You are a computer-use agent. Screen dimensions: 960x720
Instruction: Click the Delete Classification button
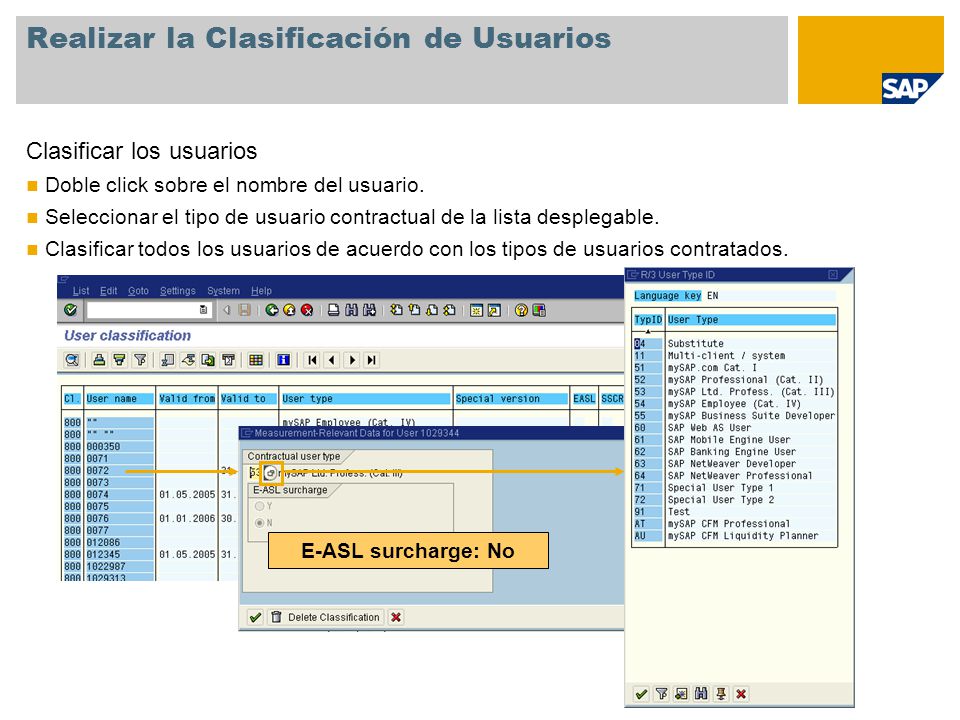[x=326, y=617]
